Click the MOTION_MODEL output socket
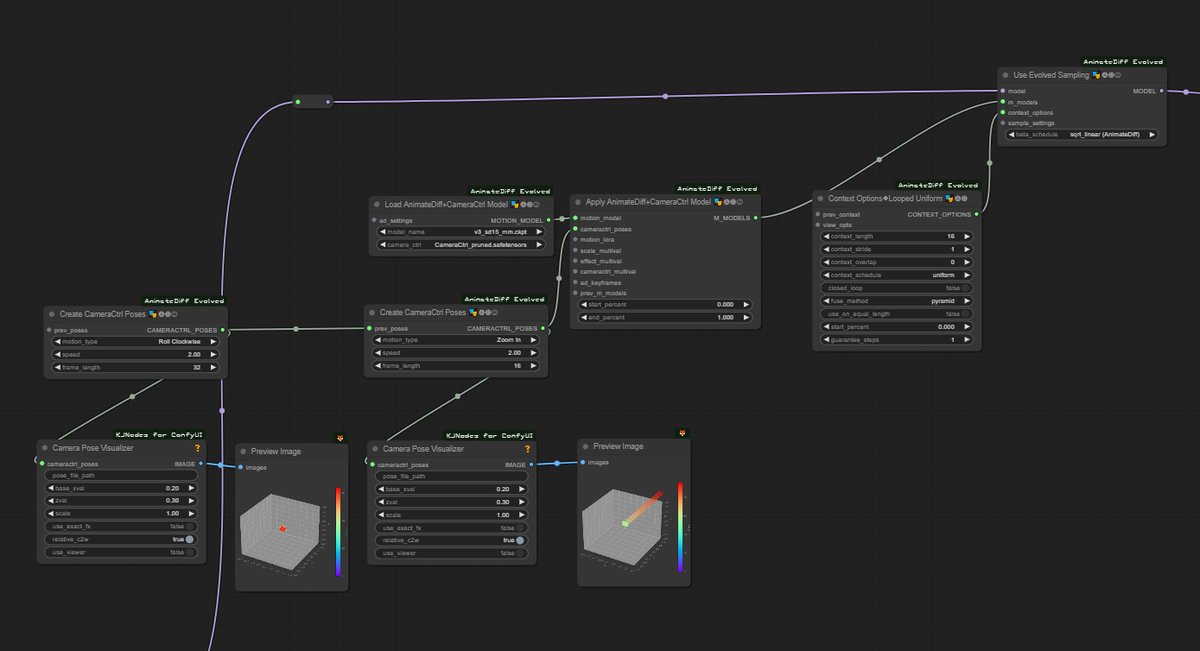Image resolution: width=1200 pixels, height=651 pixels. pyautogui.click(x=548, y=220)
